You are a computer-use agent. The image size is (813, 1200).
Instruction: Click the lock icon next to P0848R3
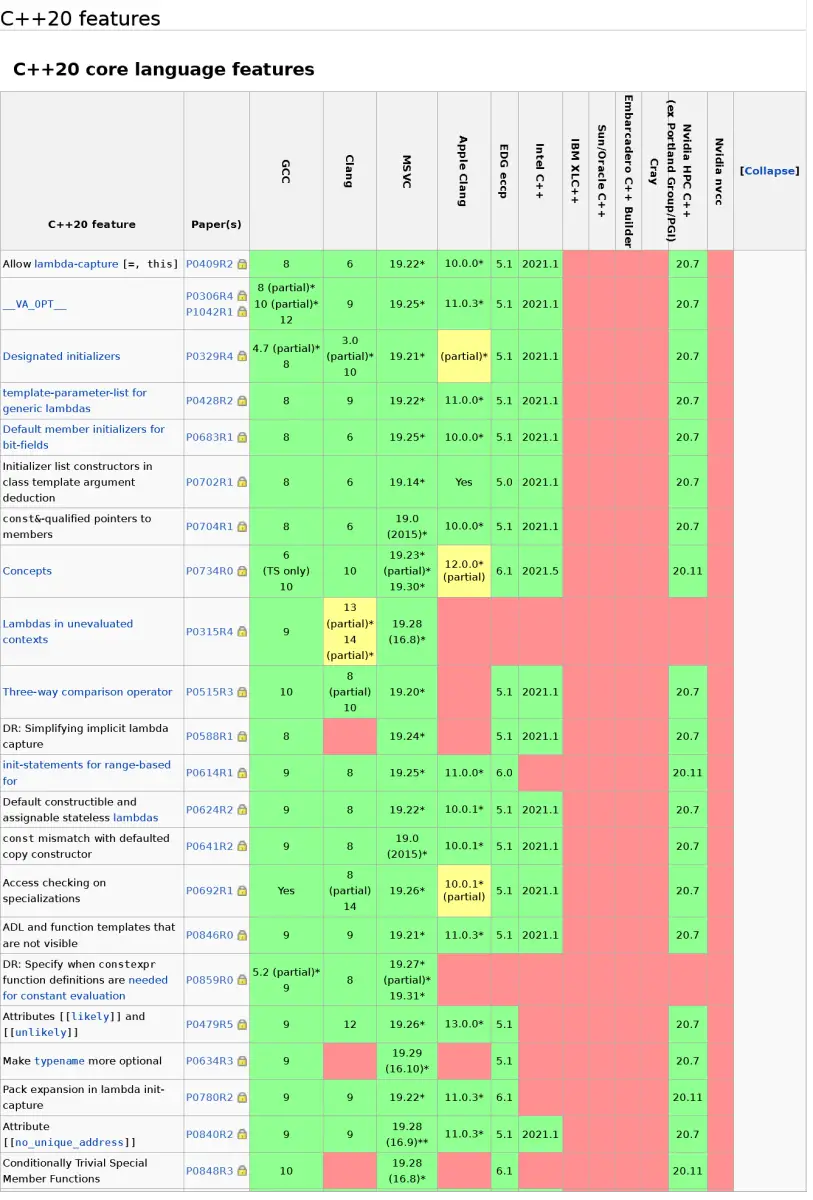[240, 1171]
